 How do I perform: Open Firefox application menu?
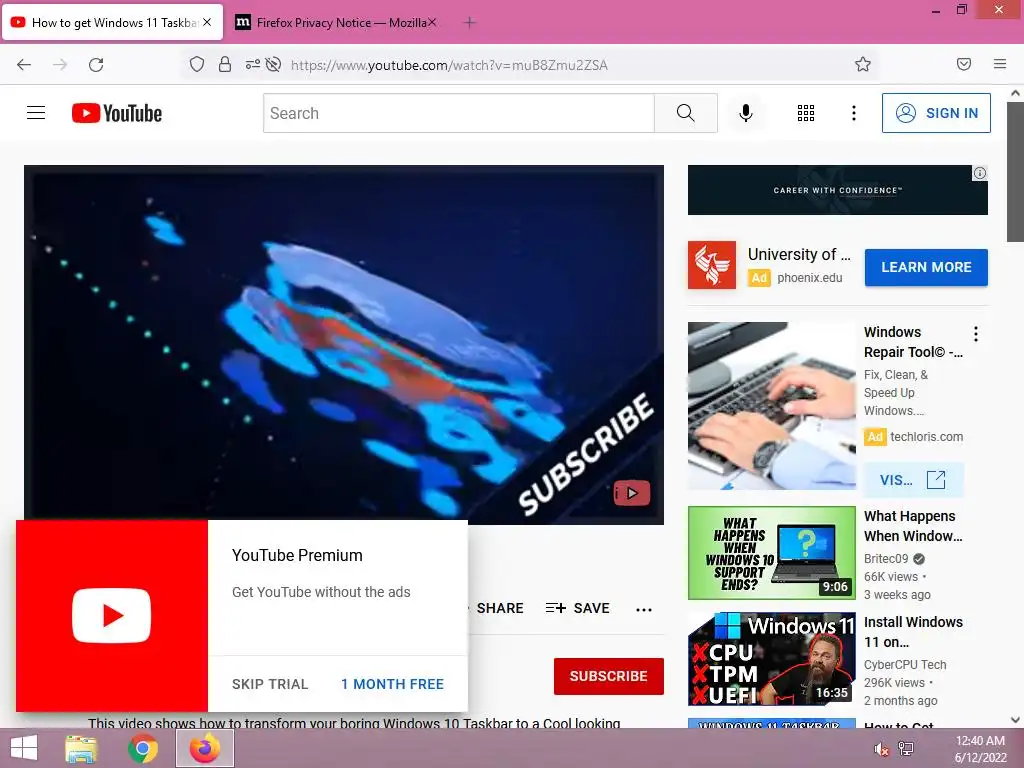coord(1000,64)
